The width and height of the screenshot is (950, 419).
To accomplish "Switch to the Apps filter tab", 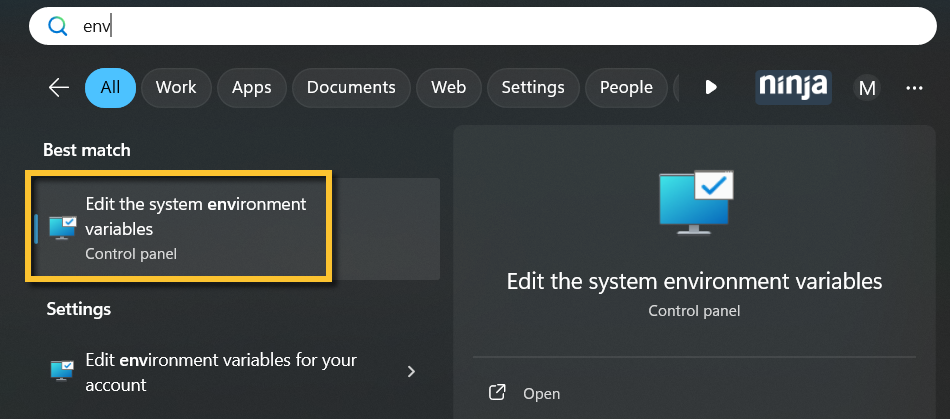I will 251,88.
